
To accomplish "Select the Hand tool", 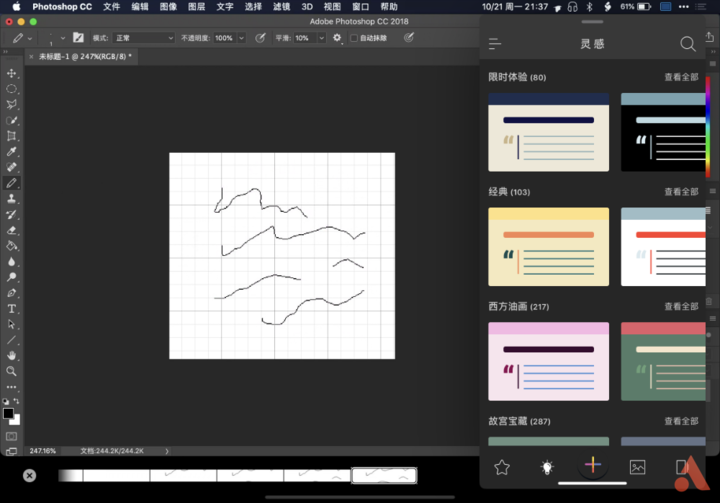I will tap(12, 355).
